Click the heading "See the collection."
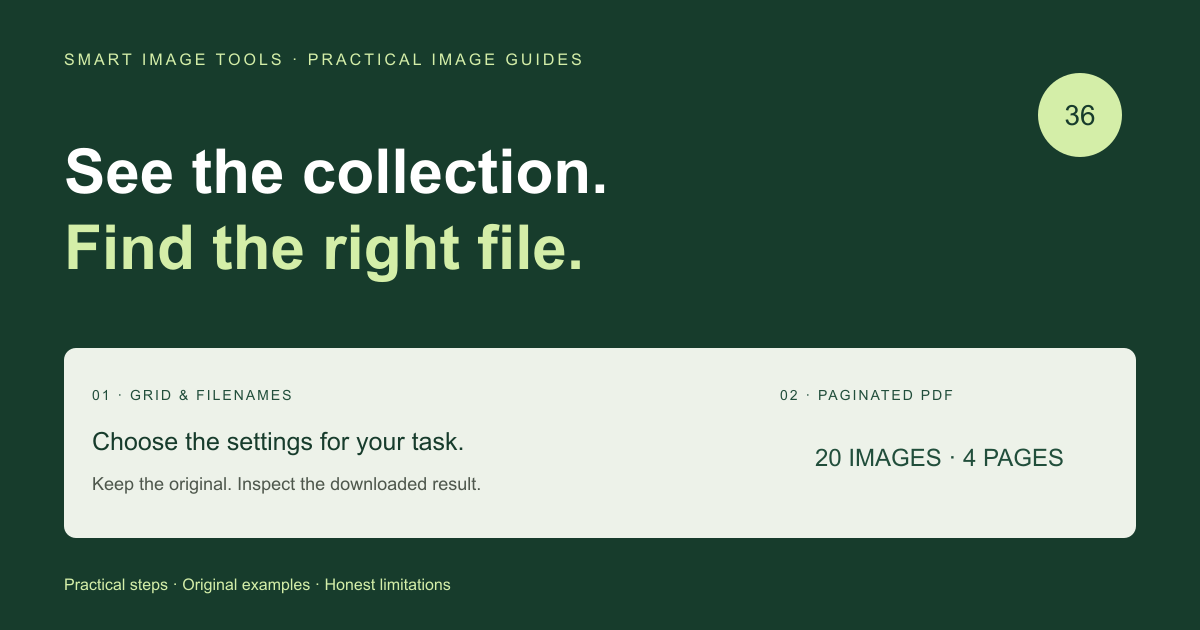Screen dimensions: 1200x630 pyautogui.click(x=336, y=172)
